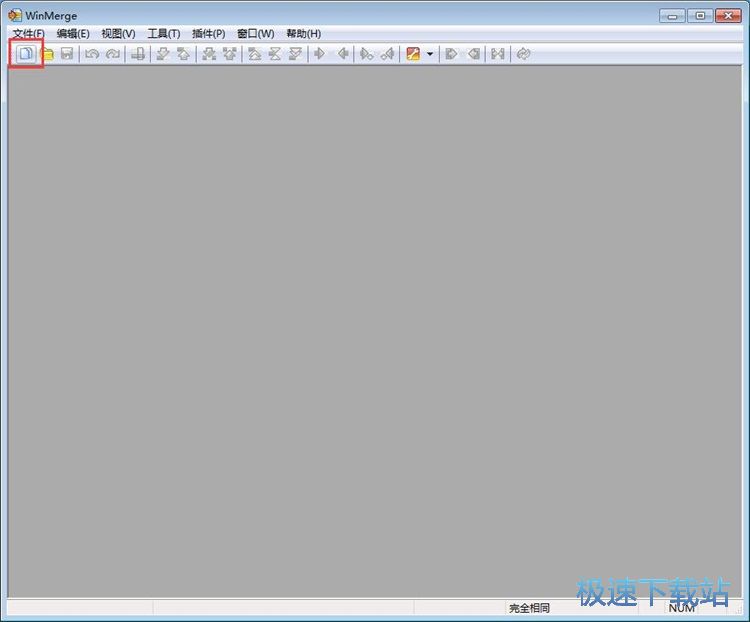Go to next difference (down arrow)
This screenshot has height=622, width=750.
pyautogui.click(x=163, y=54)
